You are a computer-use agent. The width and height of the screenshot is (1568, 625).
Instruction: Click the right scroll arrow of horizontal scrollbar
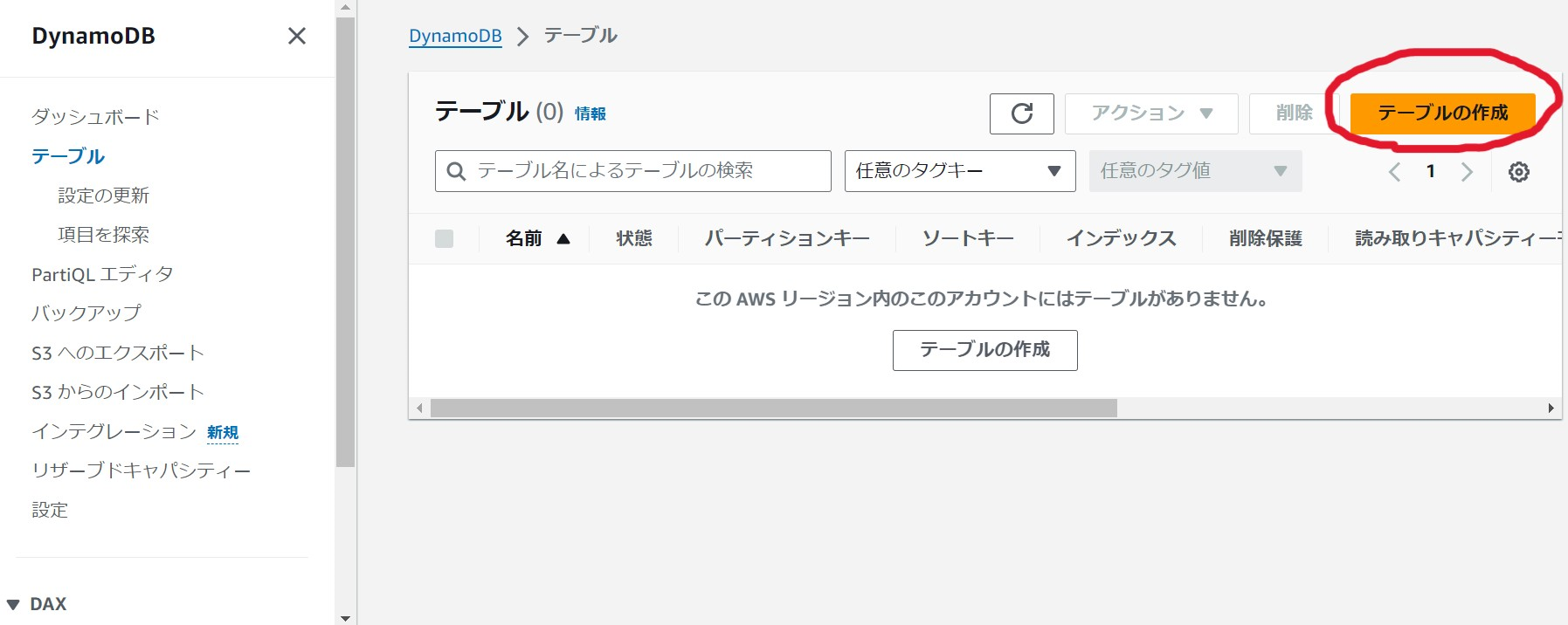[1551, 409]
